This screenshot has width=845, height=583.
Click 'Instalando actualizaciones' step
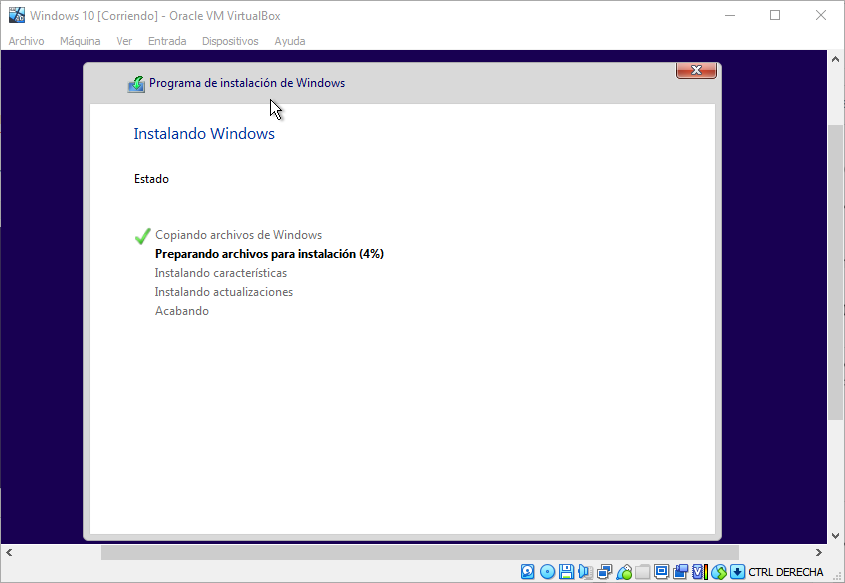click(x=224, y=292)
